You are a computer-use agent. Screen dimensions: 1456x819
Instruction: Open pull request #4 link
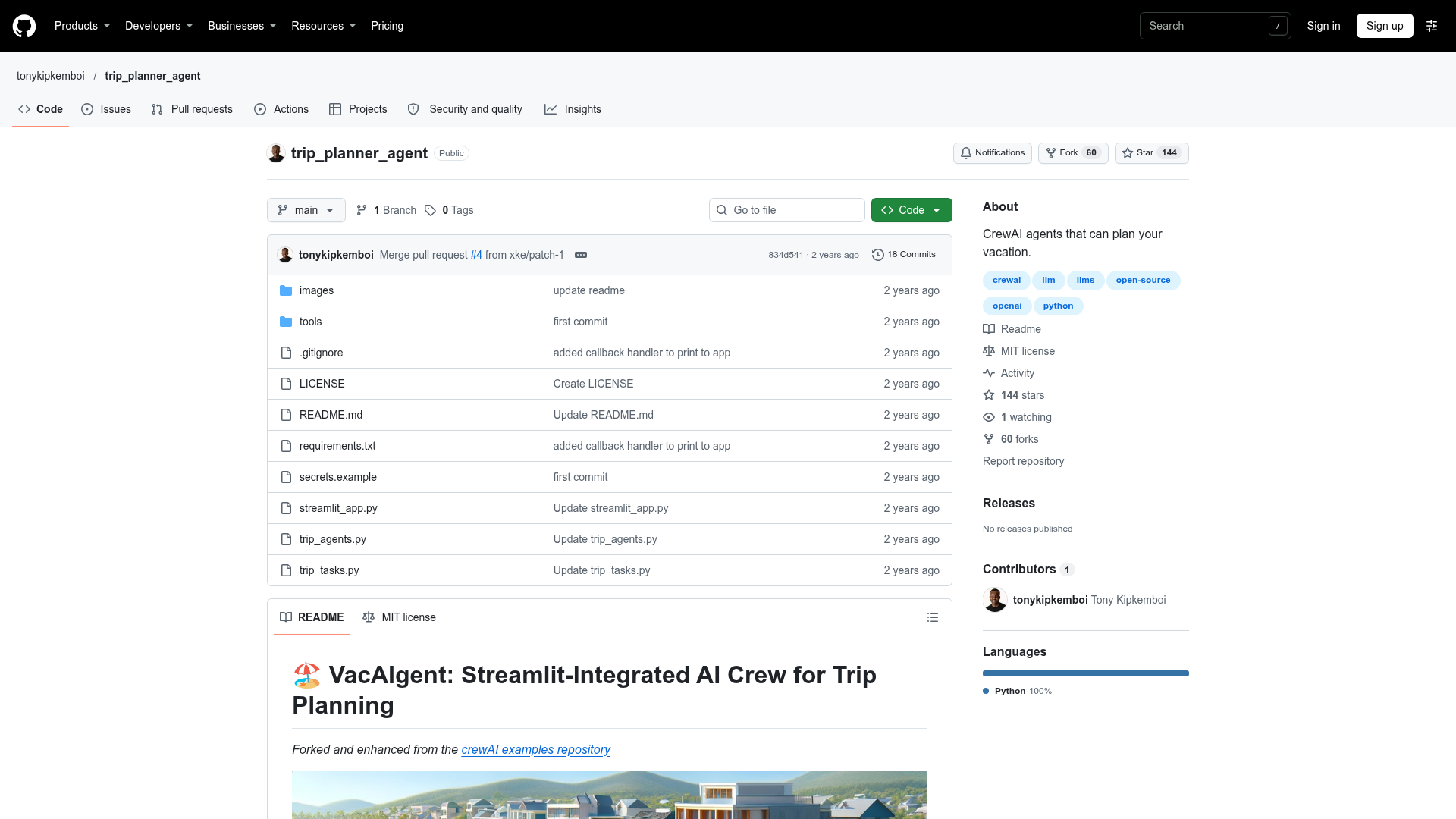(x=476, y=255)
